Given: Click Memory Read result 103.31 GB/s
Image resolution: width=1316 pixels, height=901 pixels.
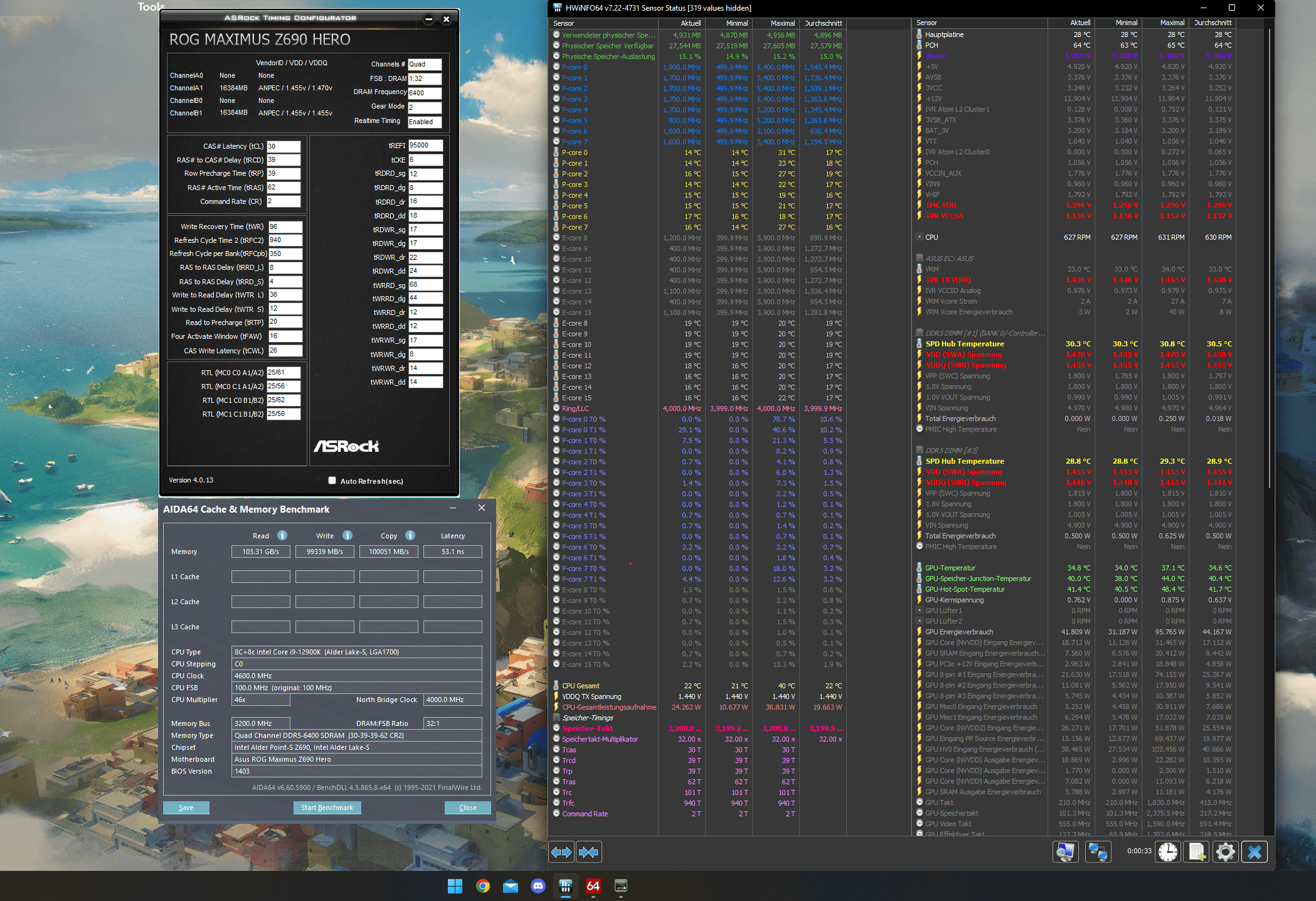Looking at the screenshot, I should pyautogui.click(x=261, y=552).
